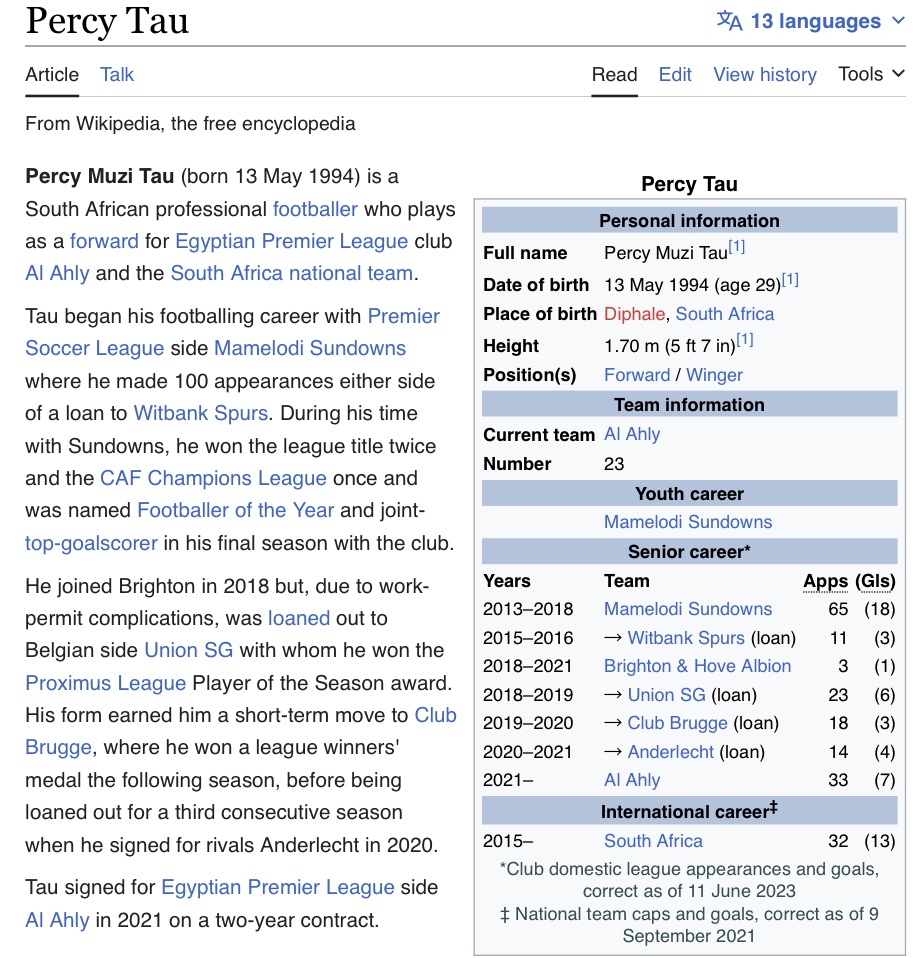Open View history tab

click(765, 75)
